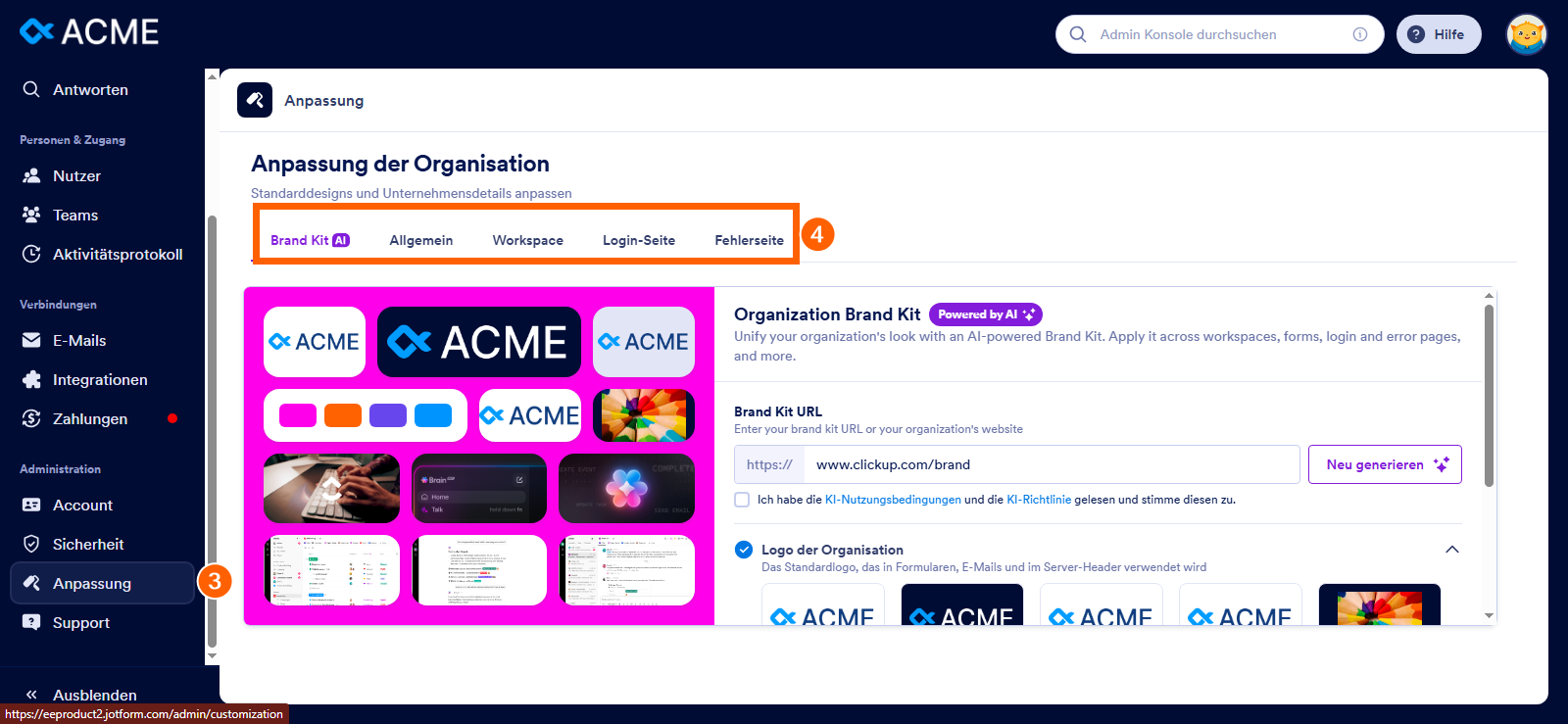Click the Anpassung header page icon
Image resolution: width=1568 pixels, height=724 pixels.
click(x=255, y=100)
